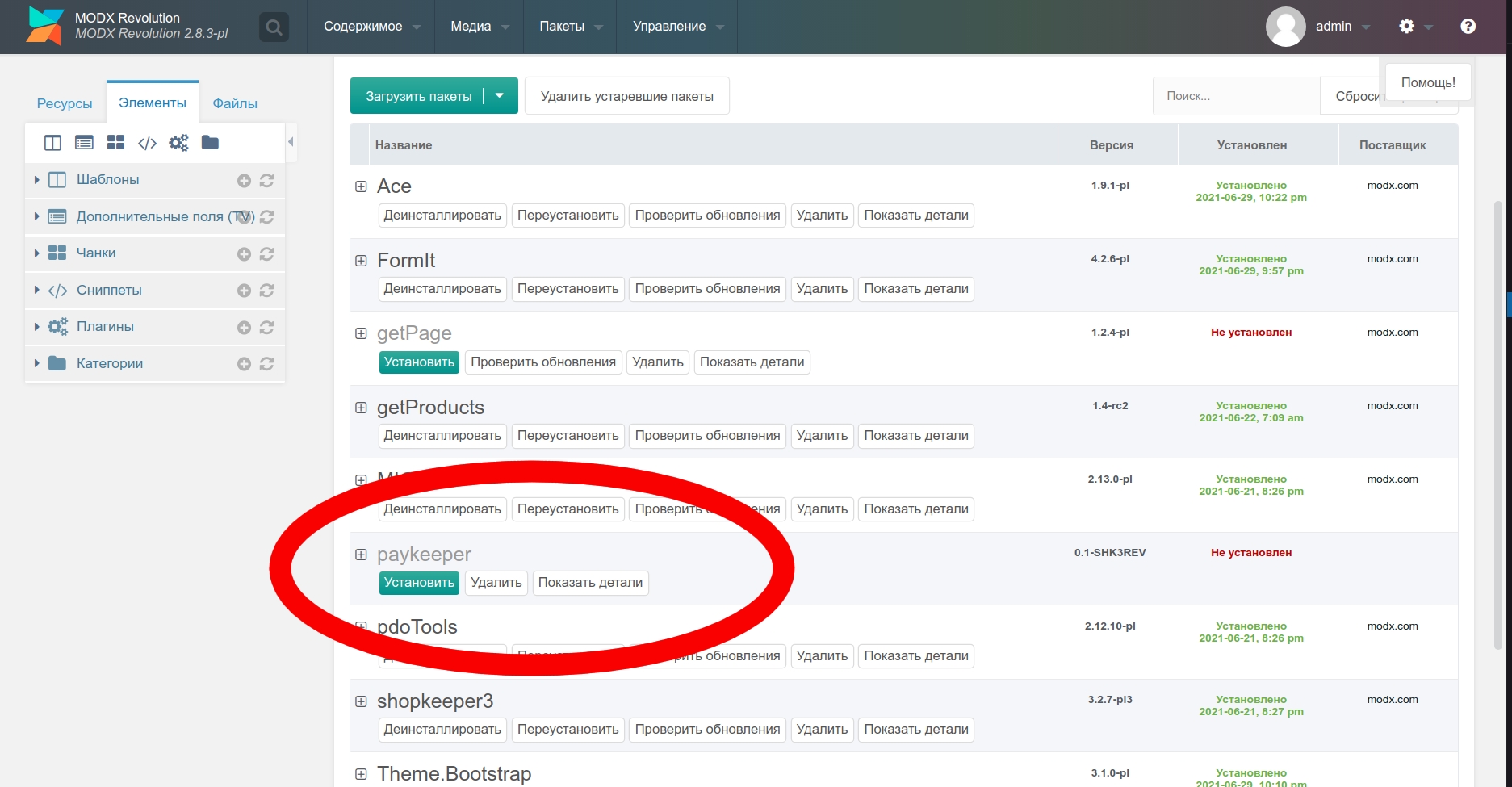Click the search magnifier icon in header

pos(274,27)
